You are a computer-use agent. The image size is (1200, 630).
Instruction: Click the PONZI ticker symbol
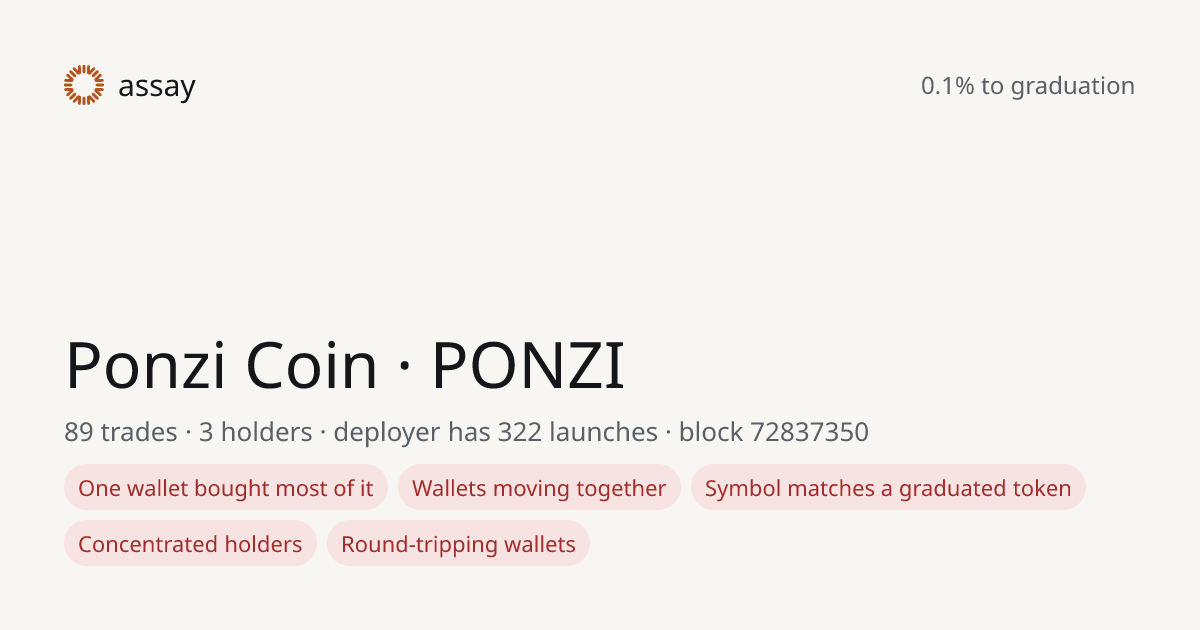(527, 366)
